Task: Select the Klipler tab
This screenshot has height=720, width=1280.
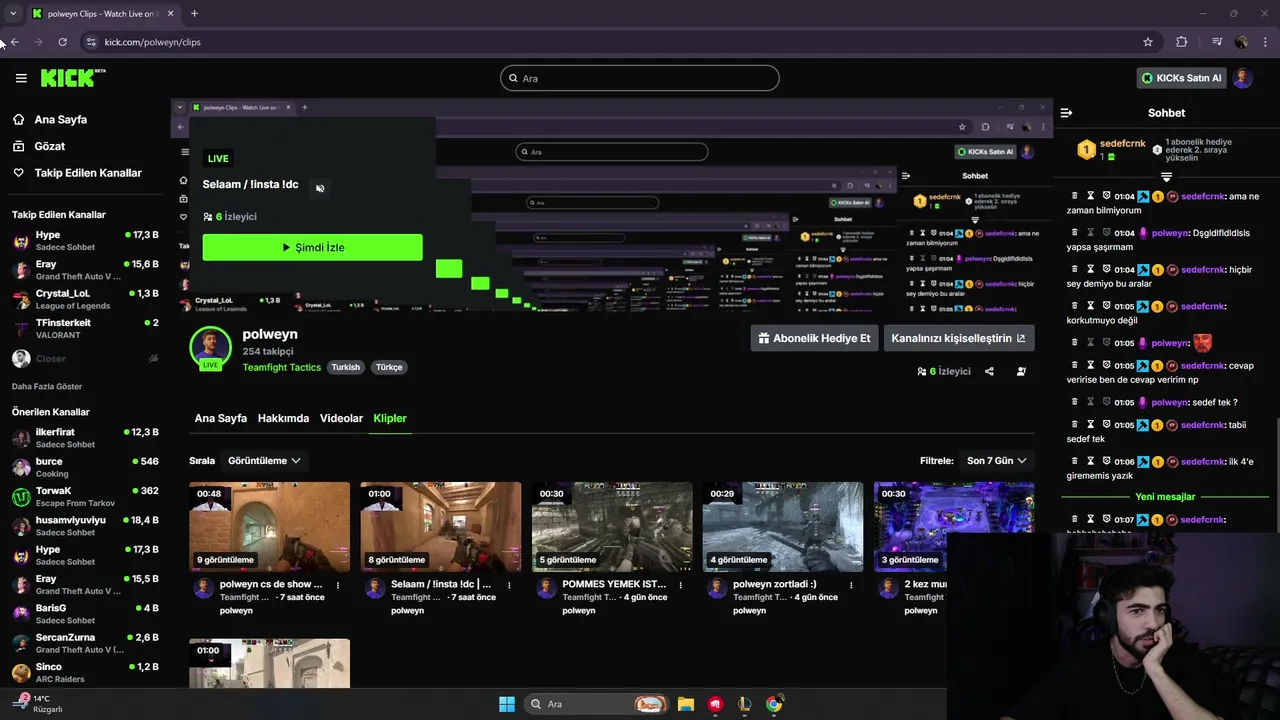Action: point(390,418)
